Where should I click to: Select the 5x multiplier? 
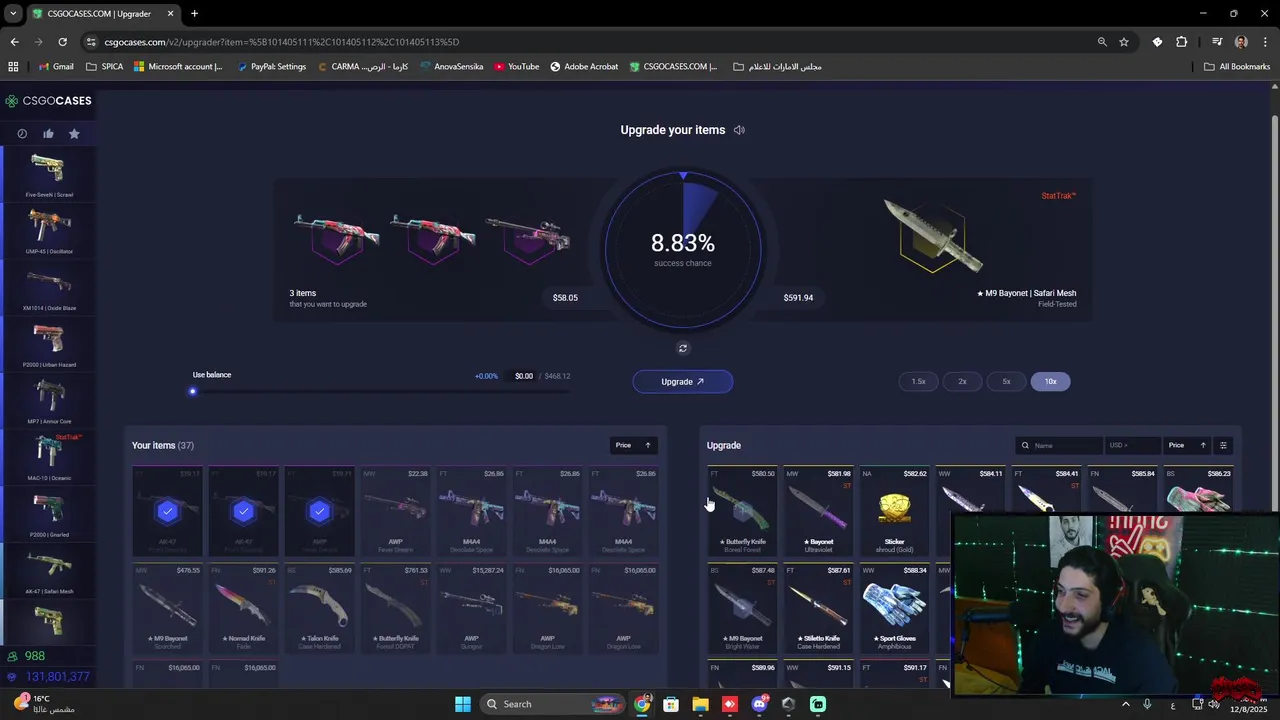pyautogui.click(x=1006, y=381)
